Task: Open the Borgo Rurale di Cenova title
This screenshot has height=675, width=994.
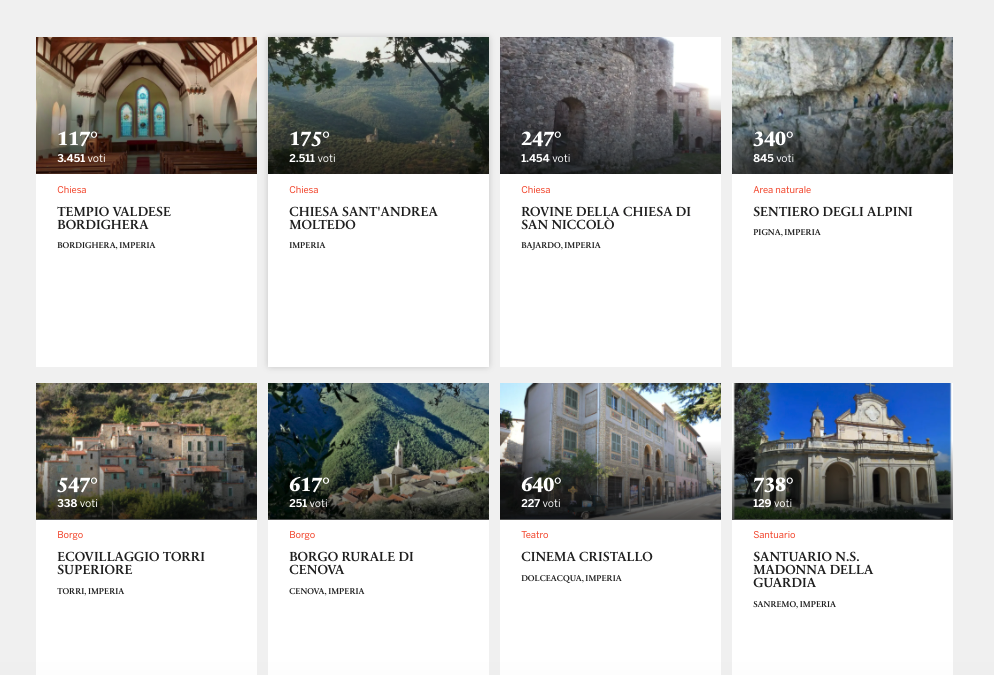Action: pos(351,563)
